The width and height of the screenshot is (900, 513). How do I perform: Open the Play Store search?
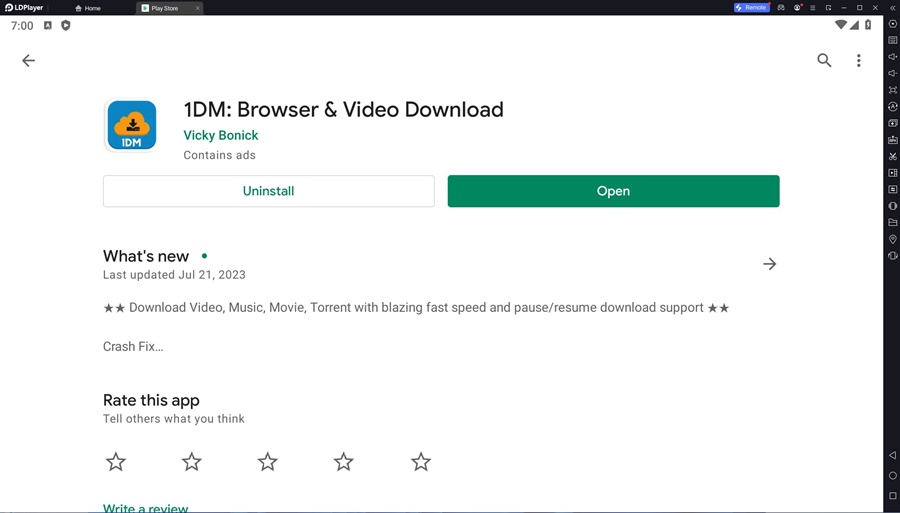(824, 60)
